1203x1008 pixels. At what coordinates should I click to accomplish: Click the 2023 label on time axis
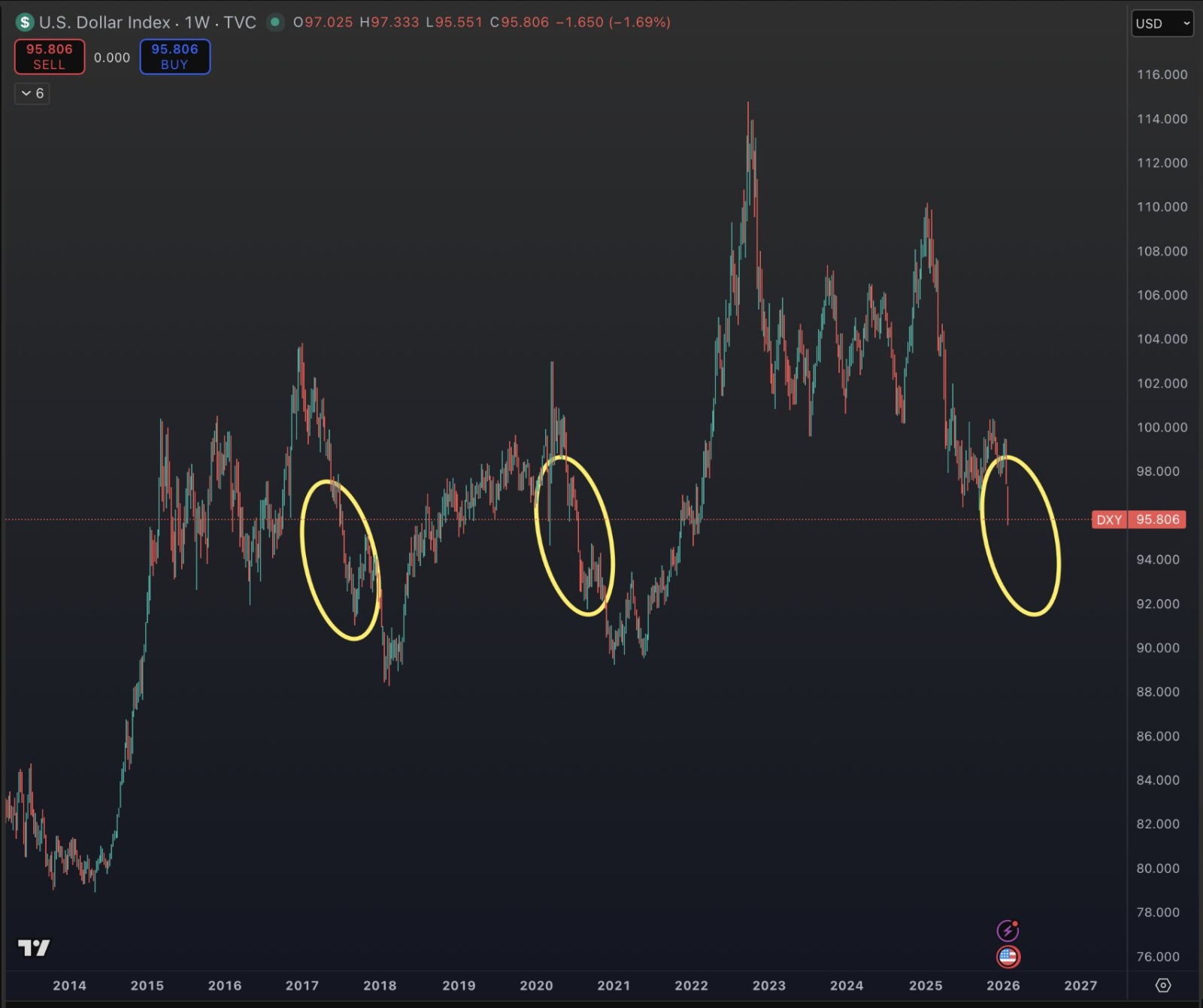pyautogui.click(x=768, y=985)
